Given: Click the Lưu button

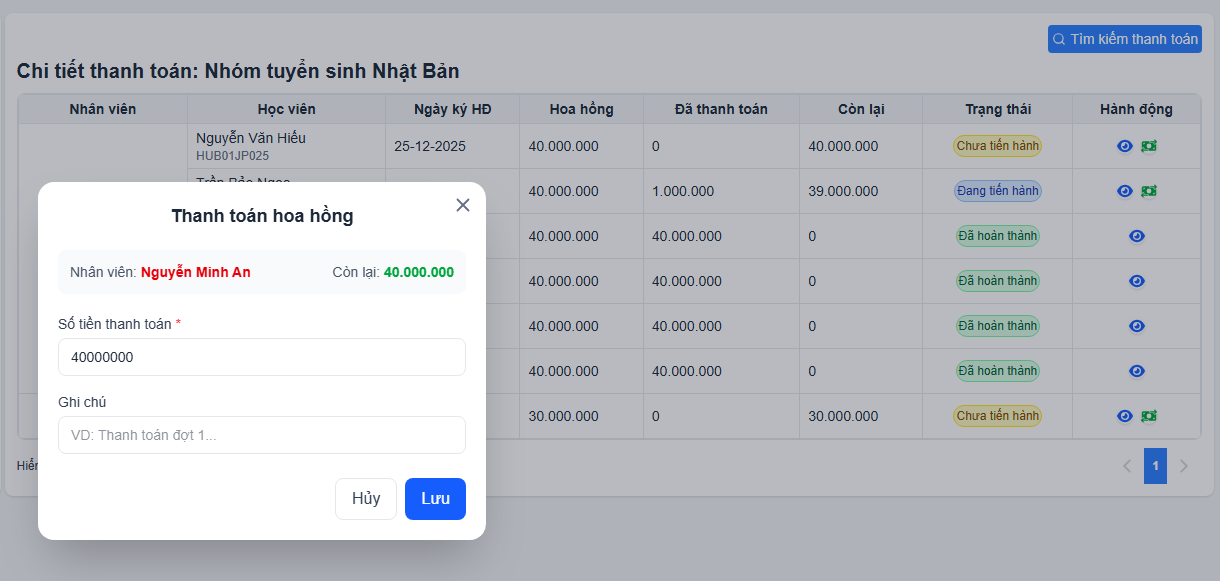Looking at the screenshot, I should 435,499.
